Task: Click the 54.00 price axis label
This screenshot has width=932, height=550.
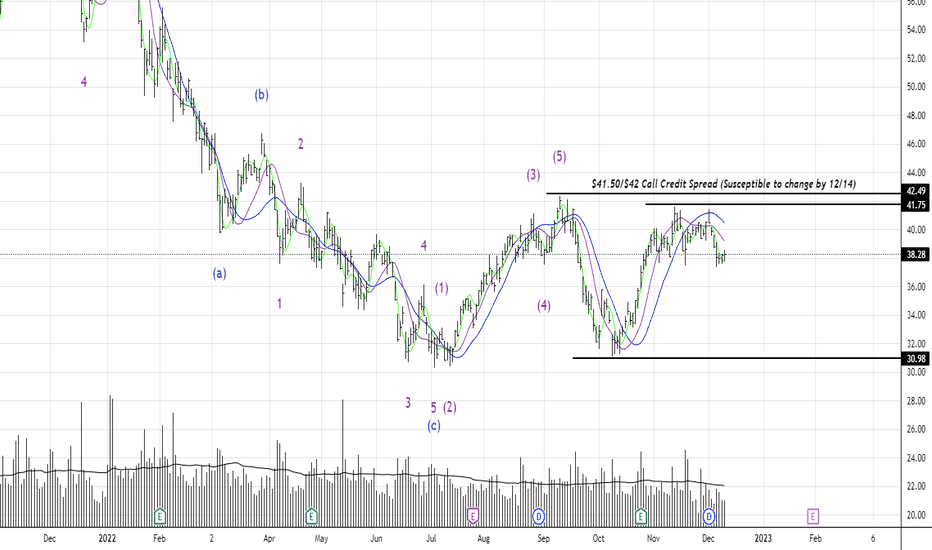Action: (916, 29)
